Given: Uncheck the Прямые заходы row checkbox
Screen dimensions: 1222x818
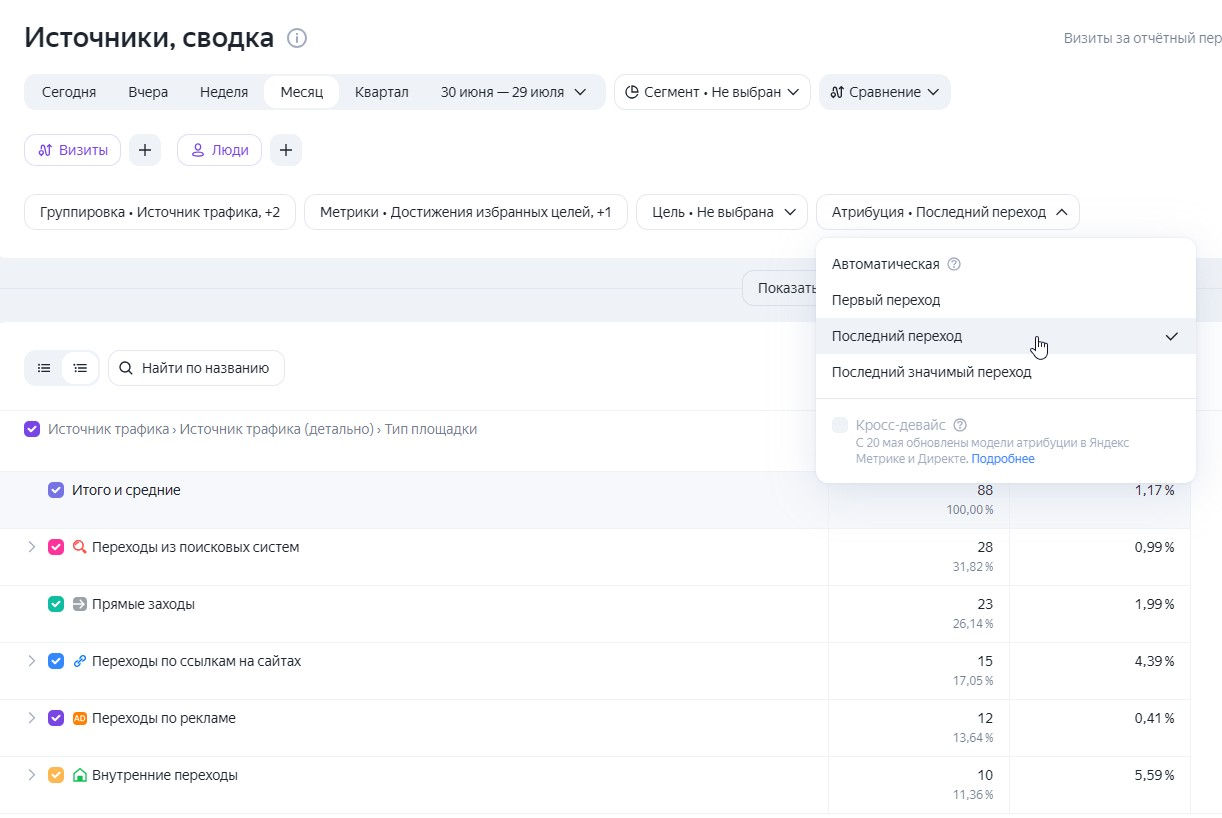Looking at the screenshot, I should [56, 604].
